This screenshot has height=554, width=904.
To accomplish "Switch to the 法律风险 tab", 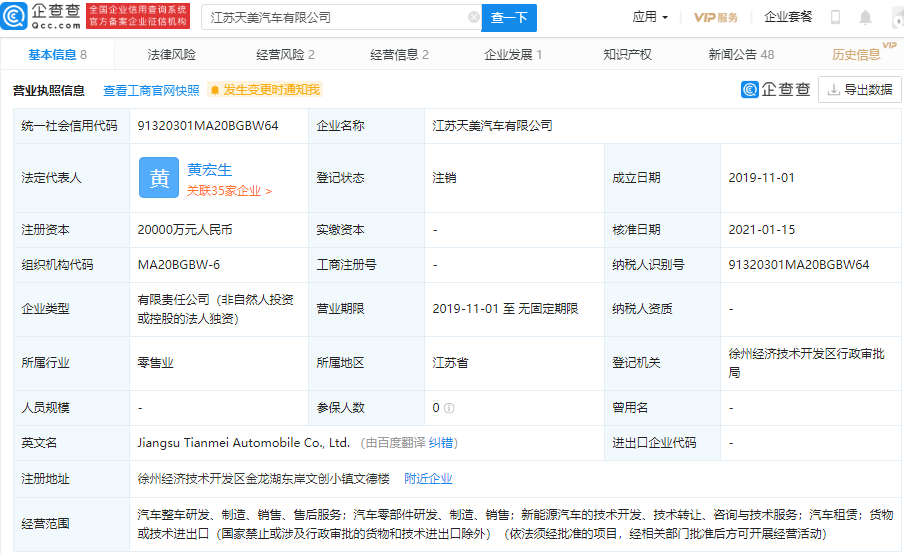I will (x=172, y=55).
